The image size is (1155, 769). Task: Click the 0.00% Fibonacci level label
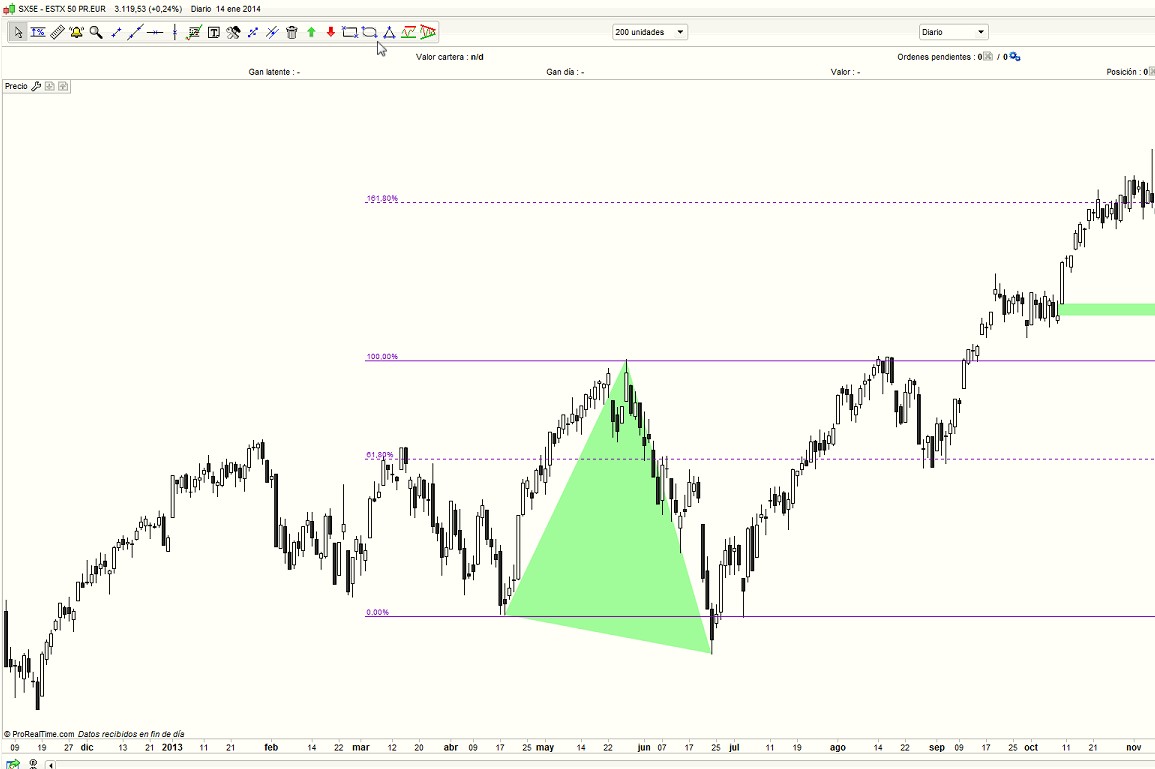[x=377, y=612]
